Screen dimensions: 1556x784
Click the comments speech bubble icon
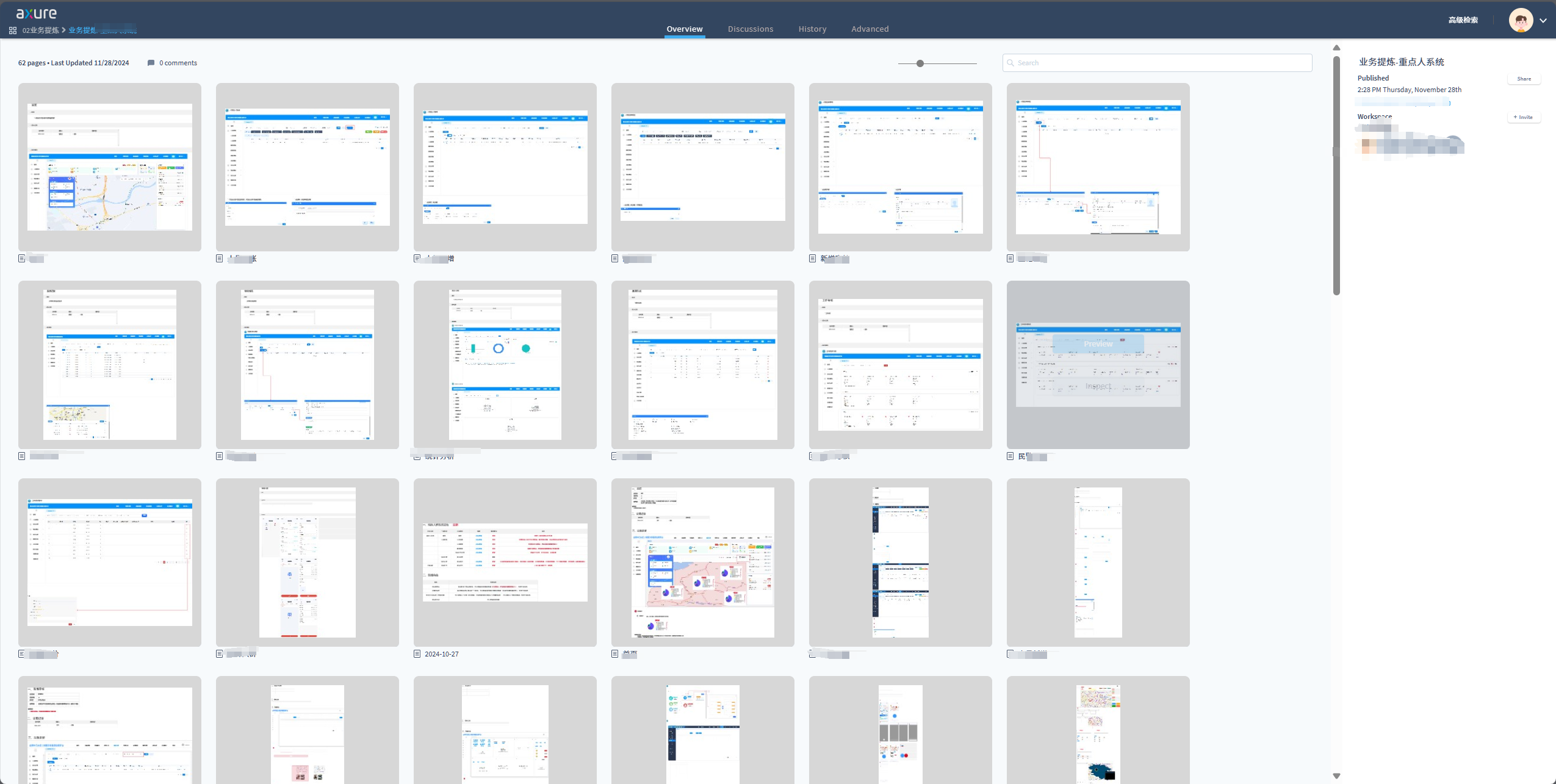[151, 63]
